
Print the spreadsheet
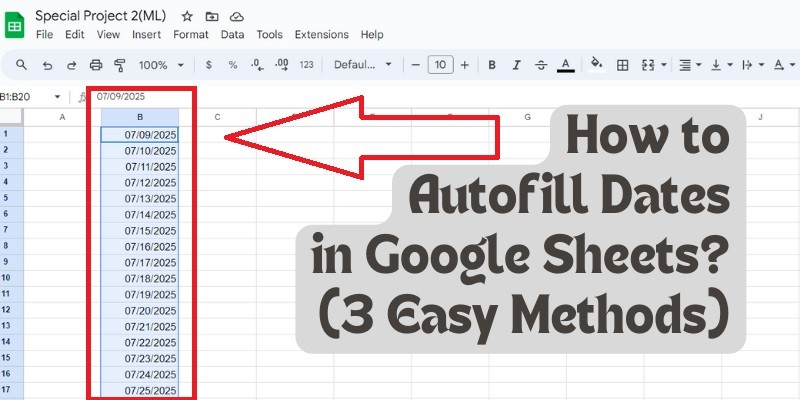(96, 65)
